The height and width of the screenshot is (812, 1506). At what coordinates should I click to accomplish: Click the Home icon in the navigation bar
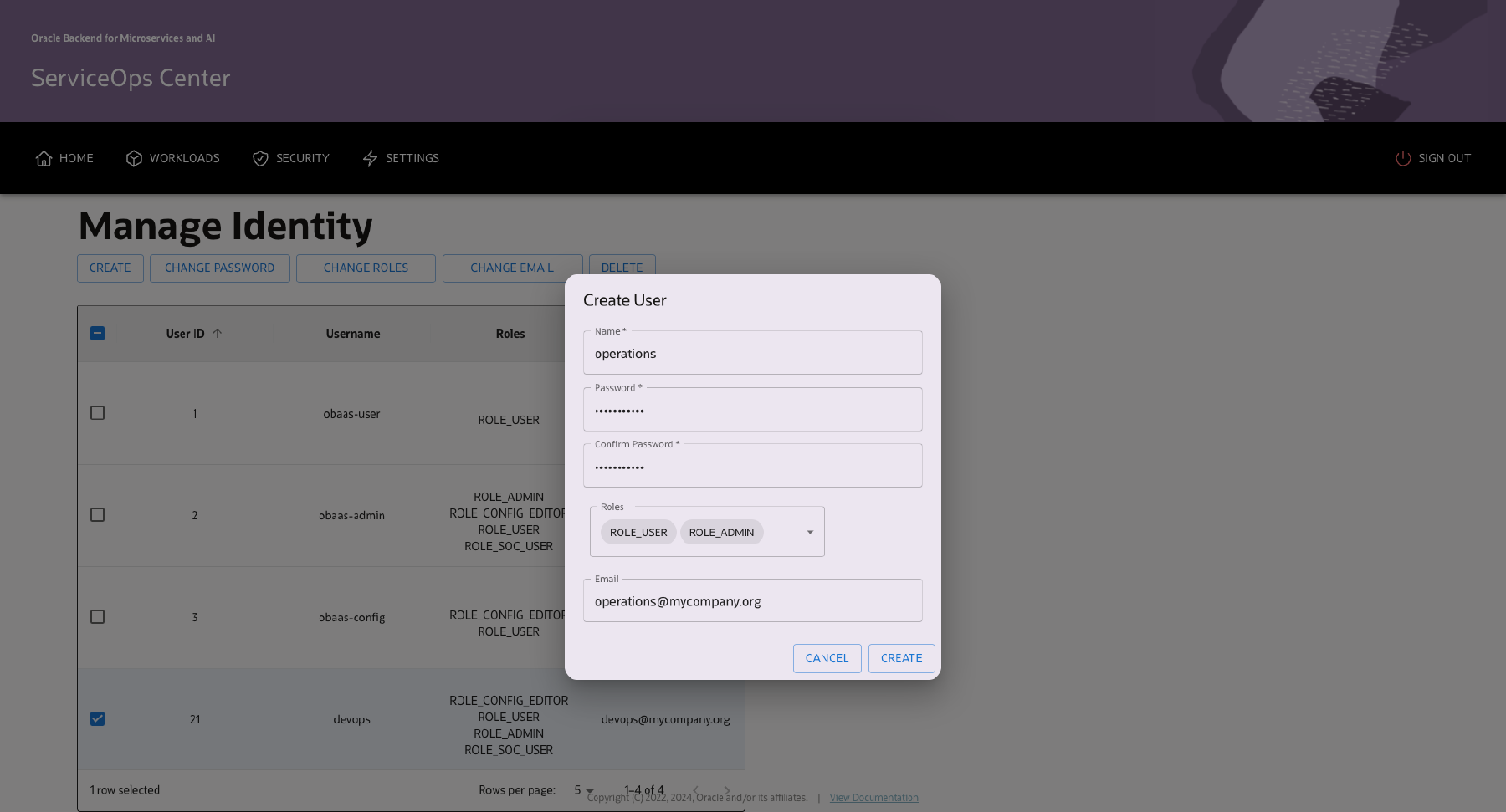point(44,158)
